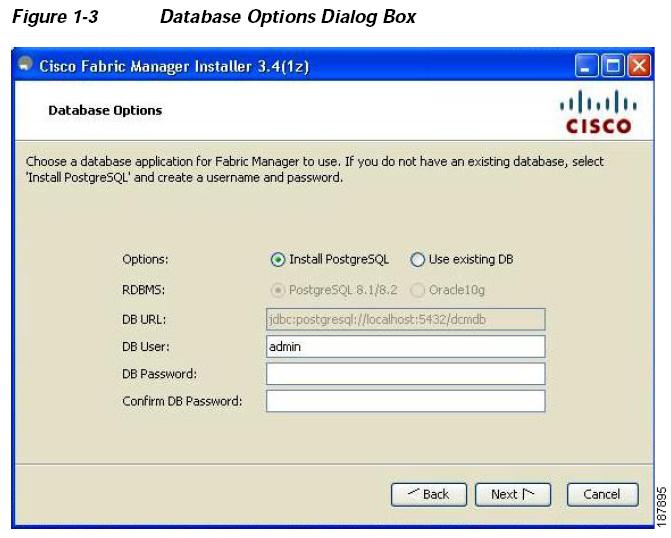
Task: Click the 'Cisco Fabric Manager Installer 3.4(1z)' title text
Action: click(174, 66)
